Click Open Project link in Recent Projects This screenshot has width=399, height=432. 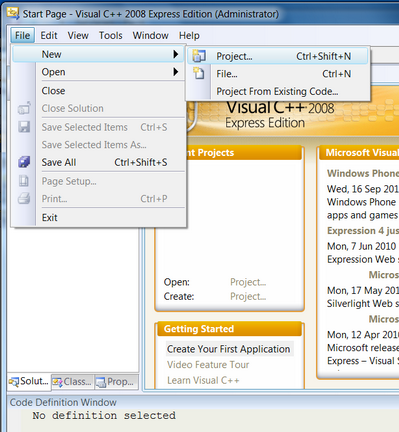click(x=248, y=282)
